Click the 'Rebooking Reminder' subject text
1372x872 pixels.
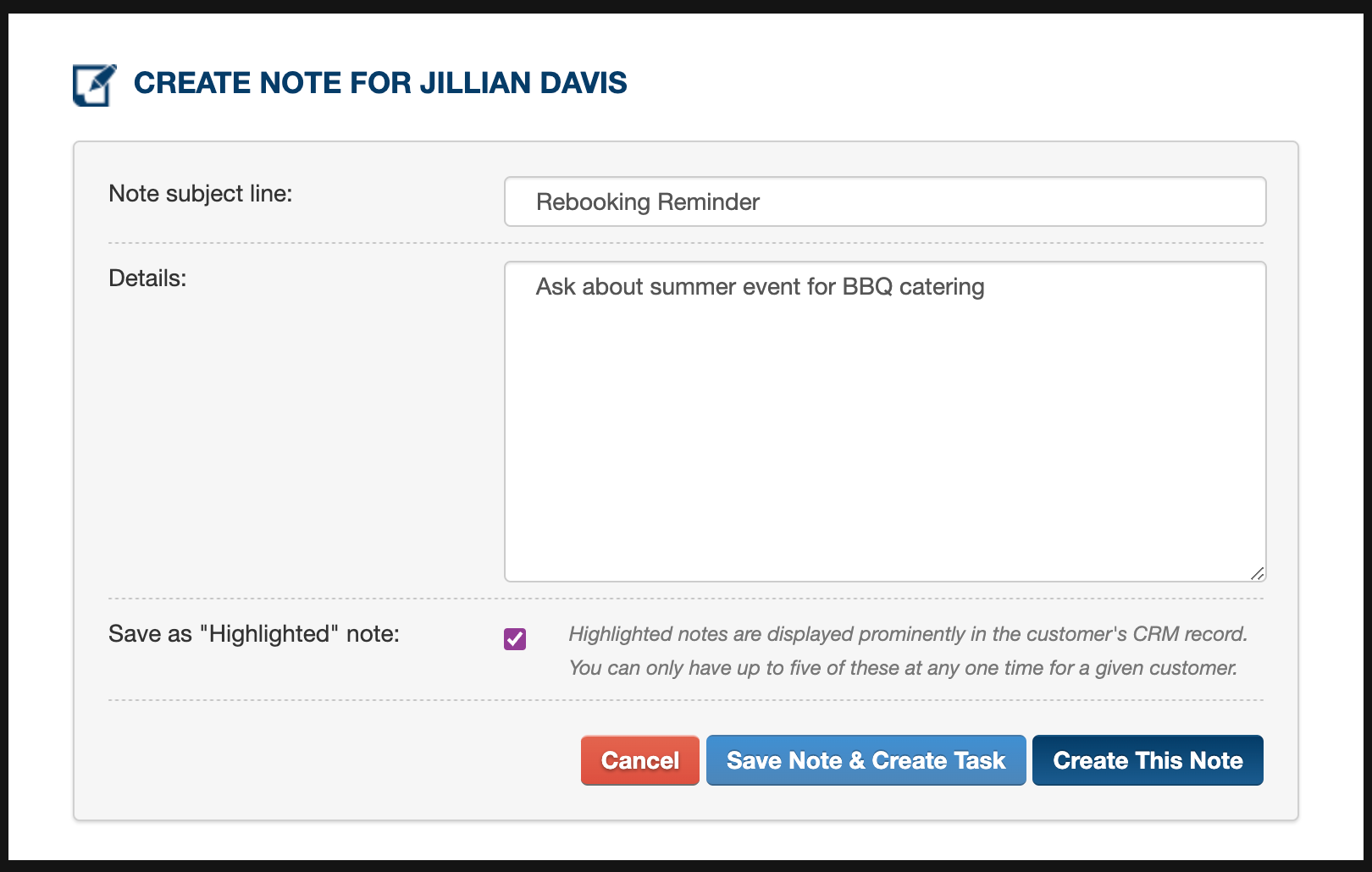pos(648,202)
